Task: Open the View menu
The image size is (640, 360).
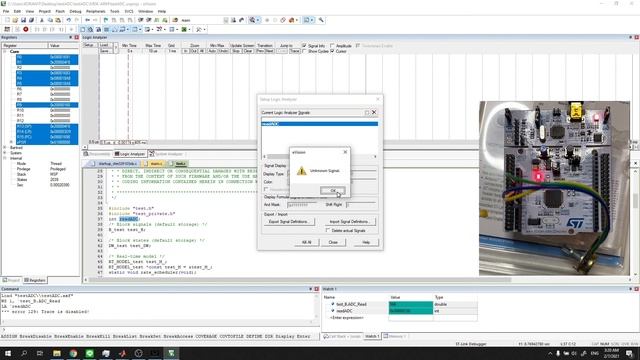Action: (30, 11)
